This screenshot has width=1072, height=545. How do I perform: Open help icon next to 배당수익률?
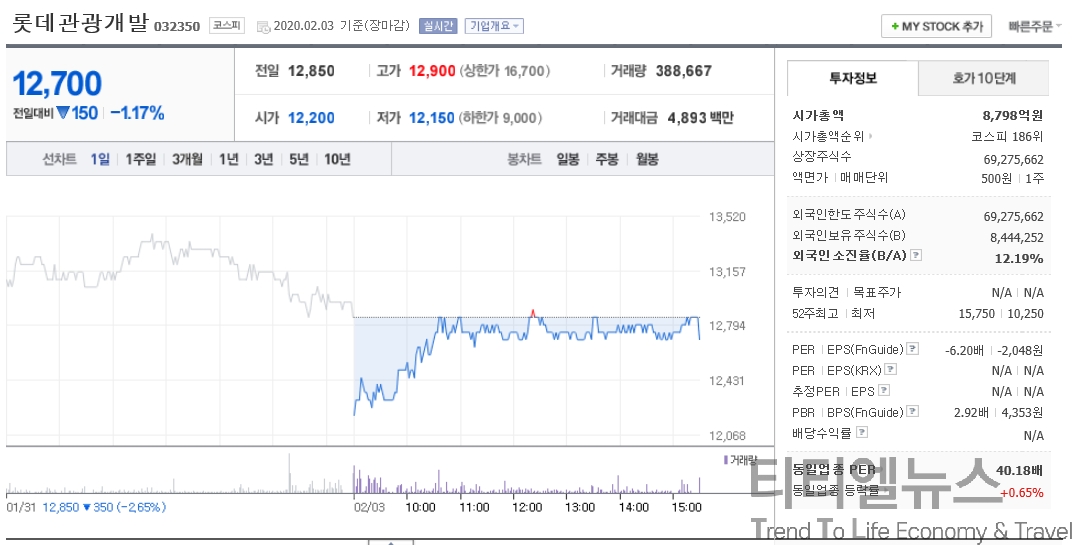862,432
